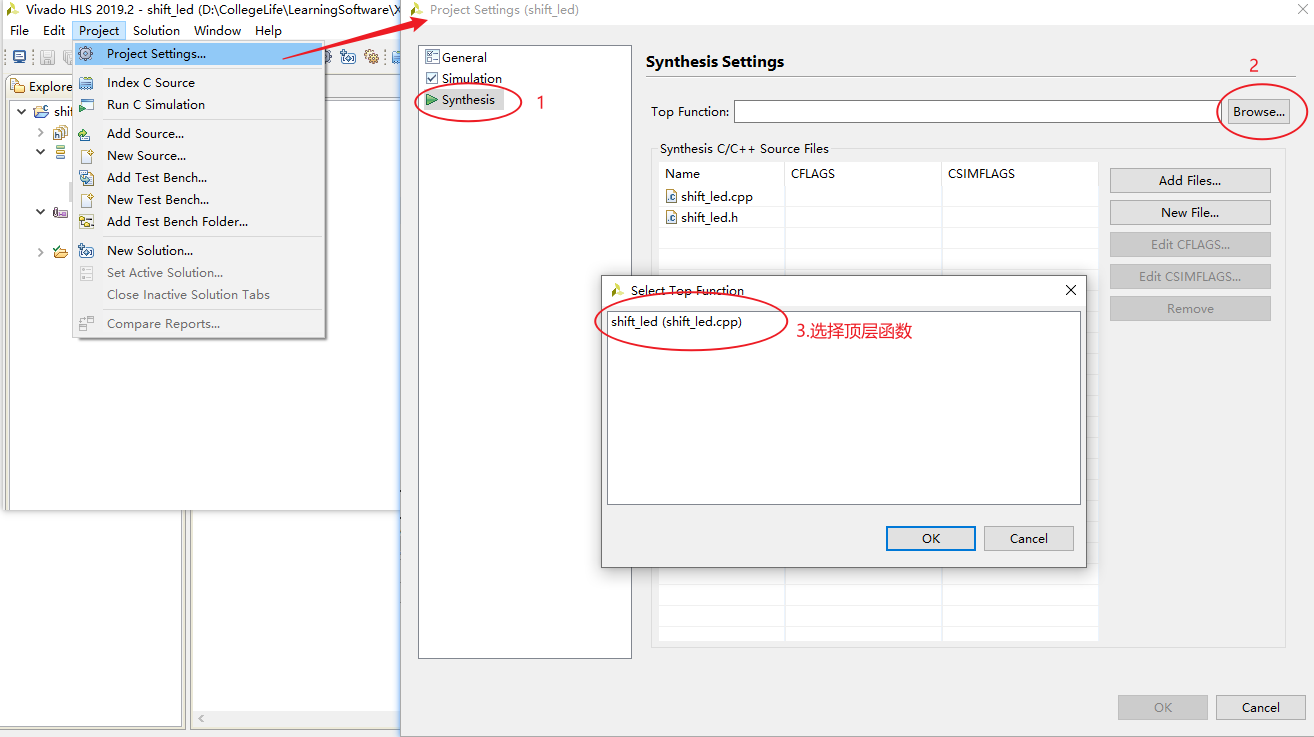
Task: Expand the solution node in Explorer
Action: (40, 252)
